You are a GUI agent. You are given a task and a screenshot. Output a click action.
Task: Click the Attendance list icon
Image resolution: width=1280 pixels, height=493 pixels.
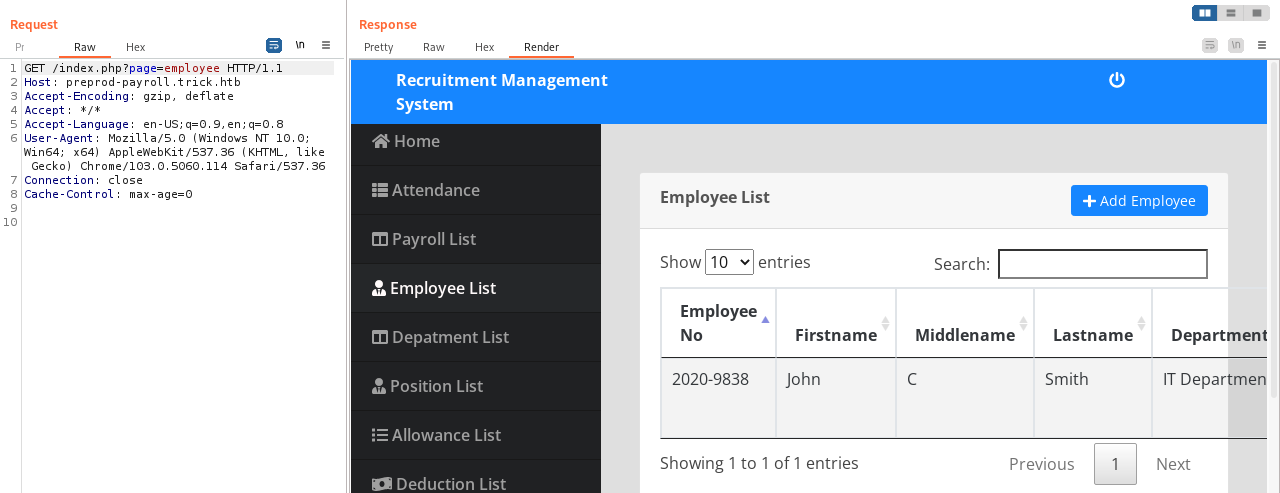click(380, 190)
